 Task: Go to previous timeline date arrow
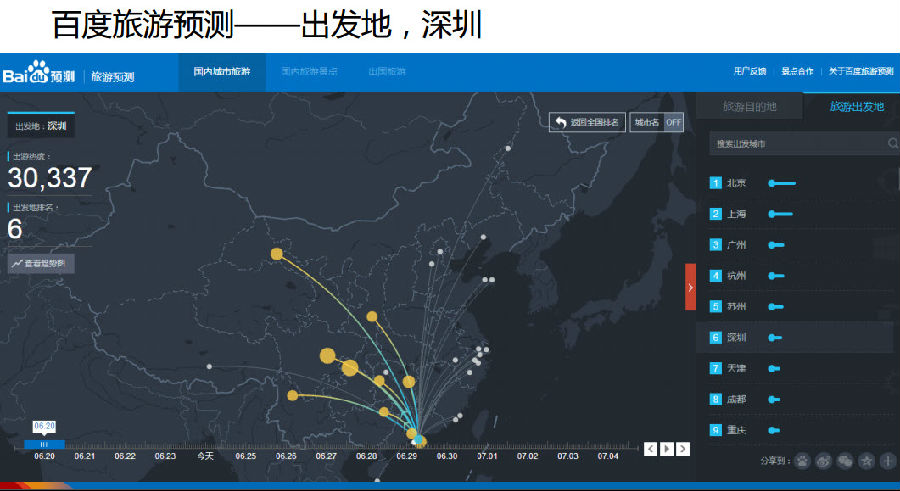(x=651, y=449)
